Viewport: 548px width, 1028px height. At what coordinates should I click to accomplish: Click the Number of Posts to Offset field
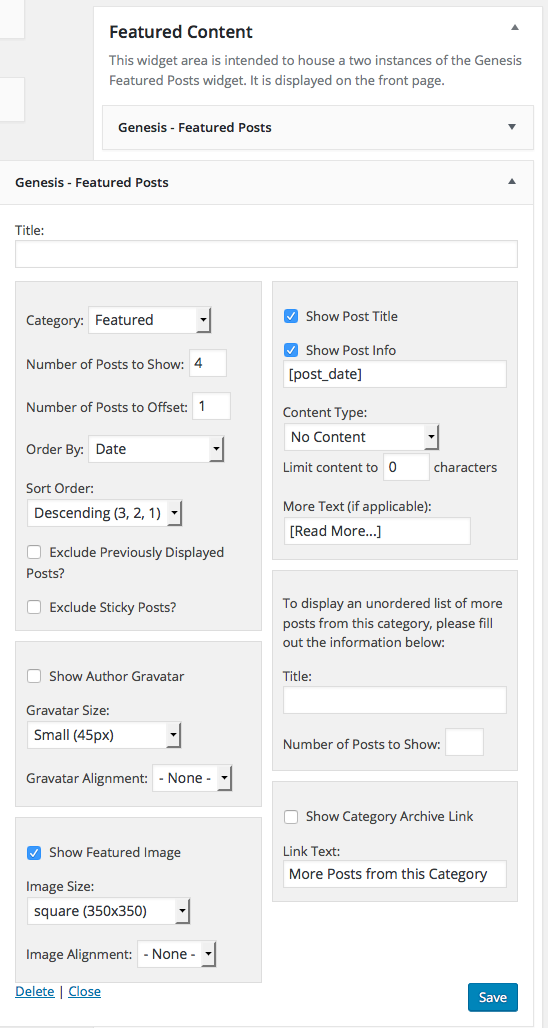212,406
